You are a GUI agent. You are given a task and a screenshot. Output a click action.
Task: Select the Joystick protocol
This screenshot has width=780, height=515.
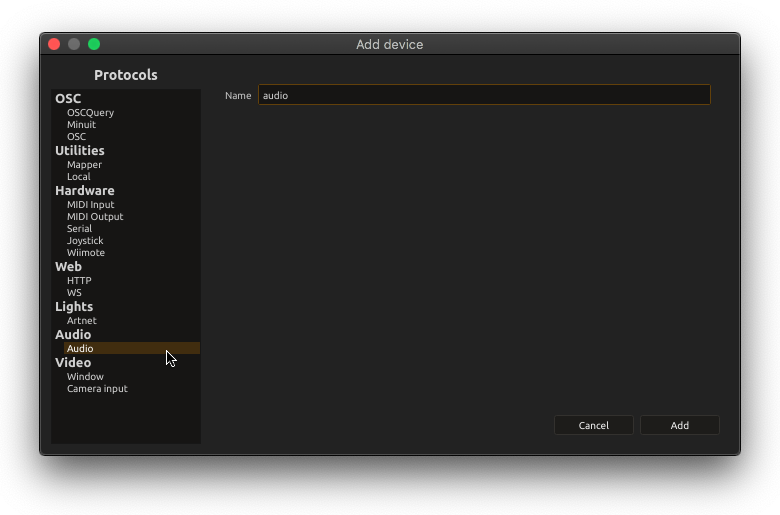click(85, 240)
